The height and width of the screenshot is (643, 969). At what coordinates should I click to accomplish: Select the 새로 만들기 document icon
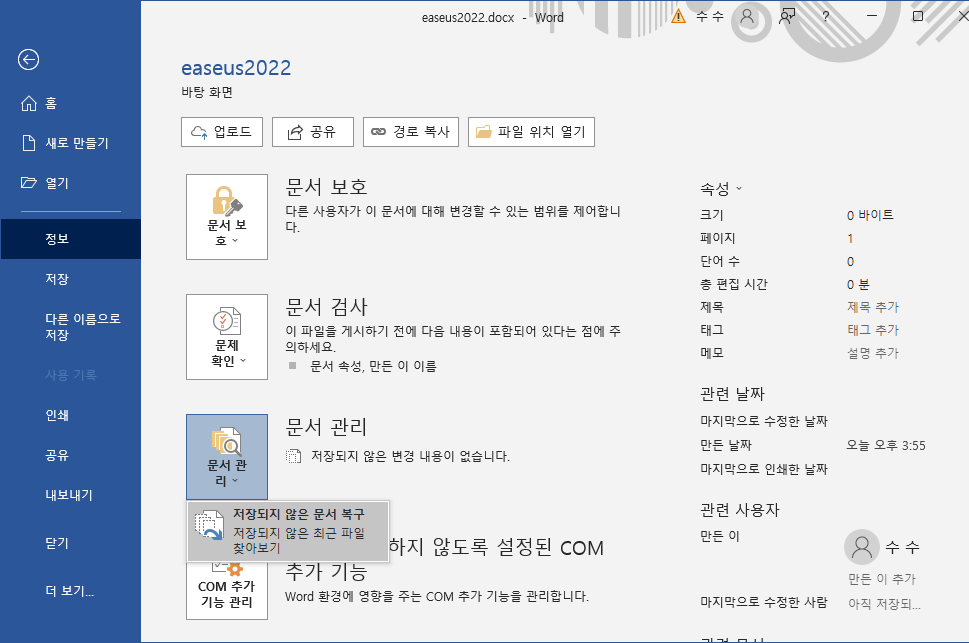pyautogui.click(x=29, y=142)
